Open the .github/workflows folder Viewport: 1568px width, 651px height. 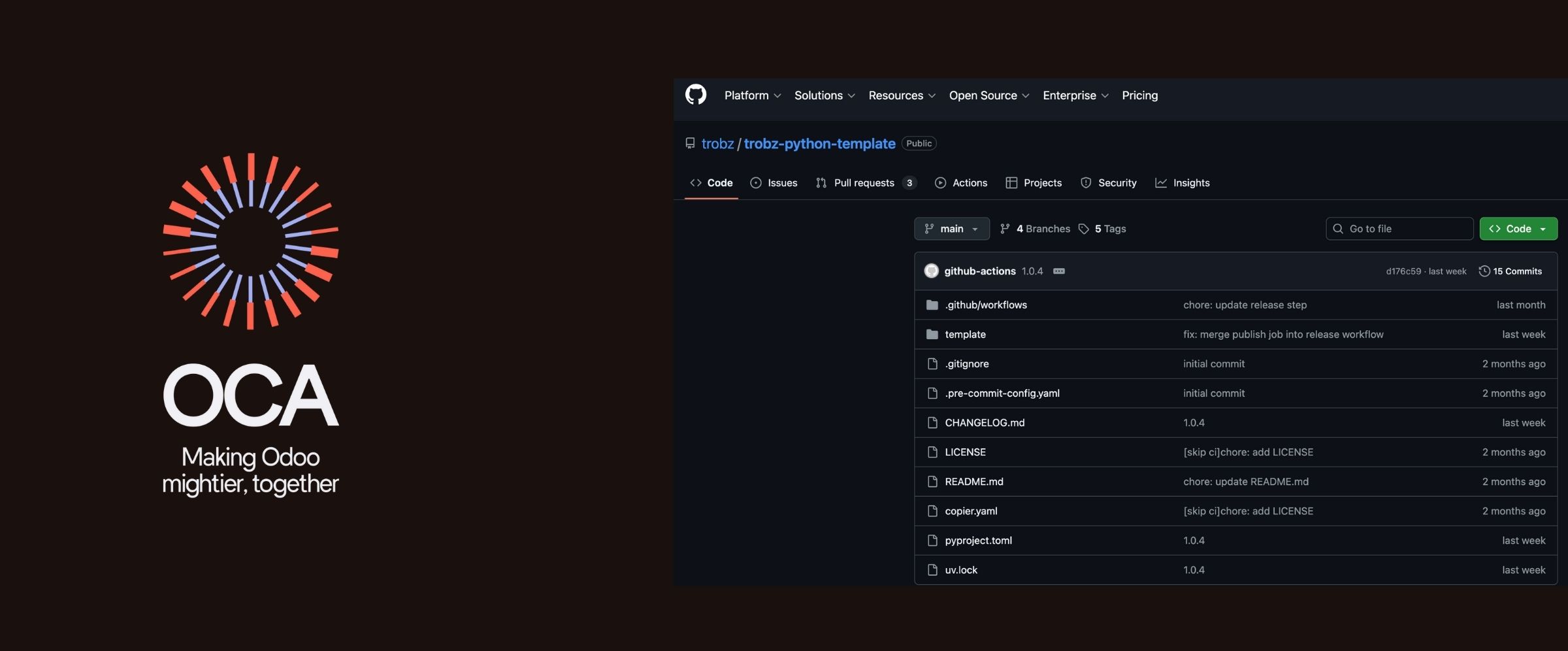[985, 305]
